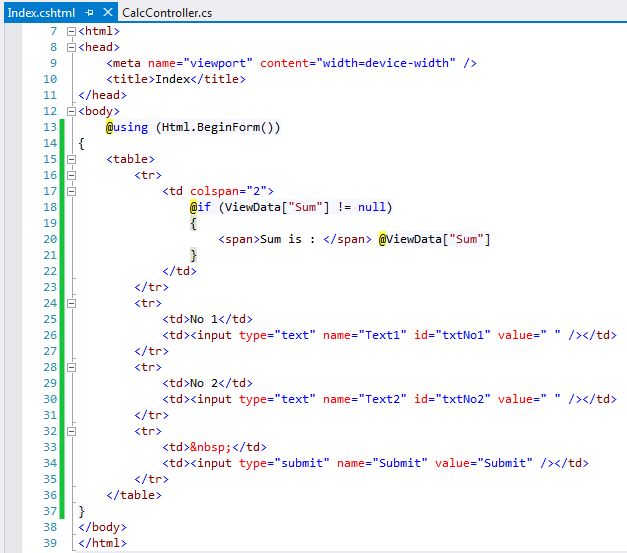Click "width=device-width" content value
This screenshot has height=553, width=627.
[x=386, y=63]
